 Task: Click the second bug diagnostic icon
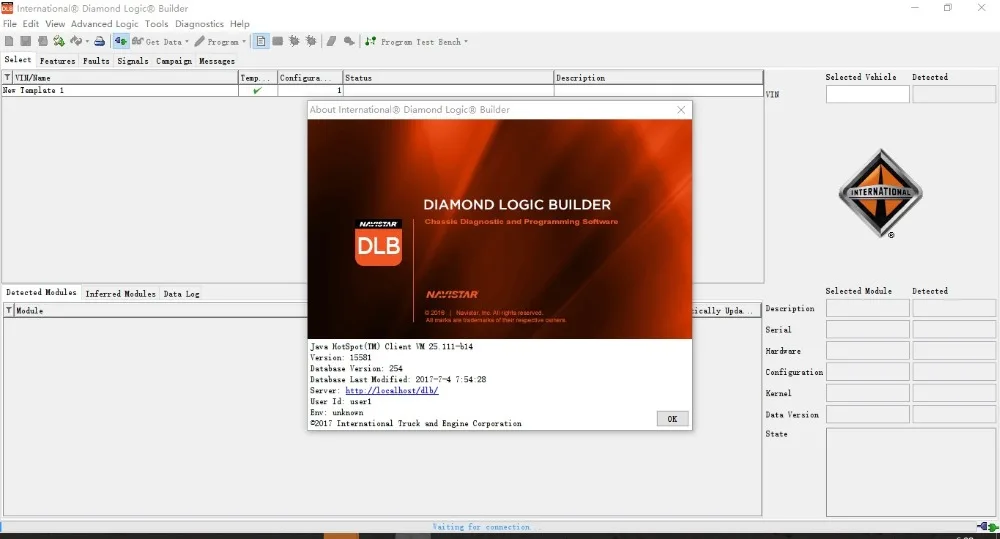pos(311,41)
